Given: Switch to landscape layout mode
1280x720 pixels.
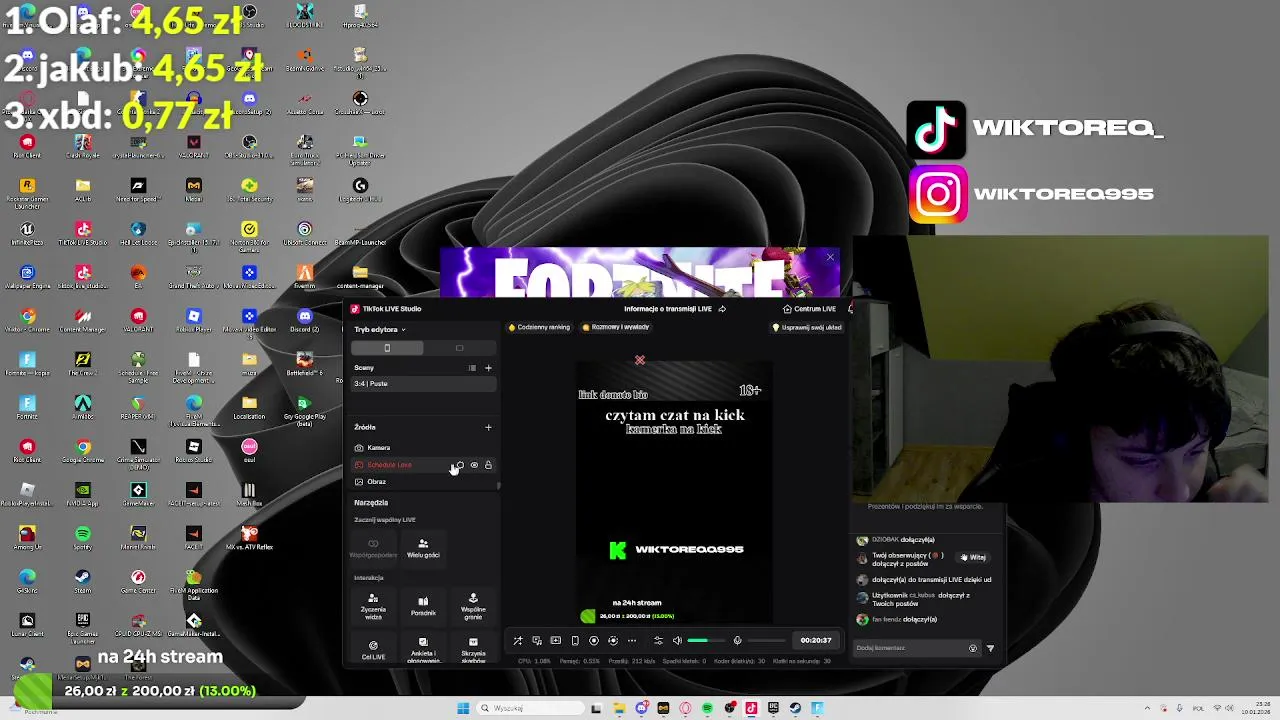Looking at the screenshot, I should click(459, 348).
